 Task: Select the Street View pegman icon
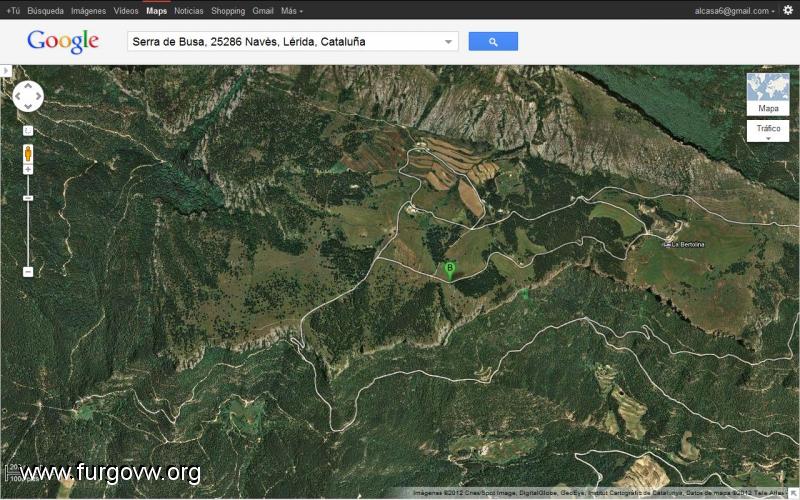pyautogui.click(x=28, y=153)
